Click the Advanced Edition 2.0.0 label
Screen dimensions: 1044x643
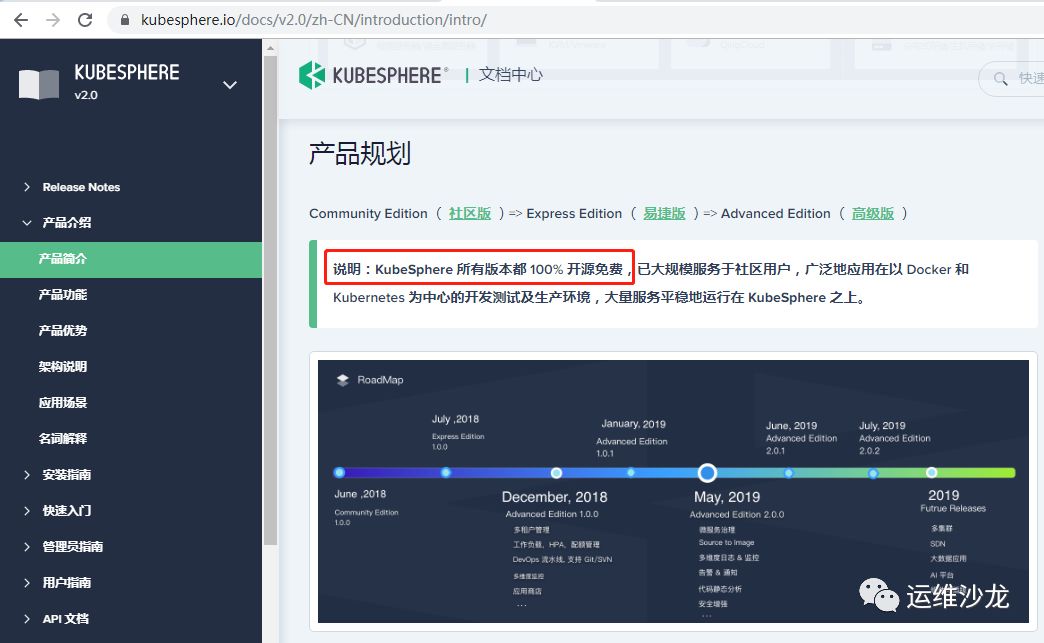(736, 515)
